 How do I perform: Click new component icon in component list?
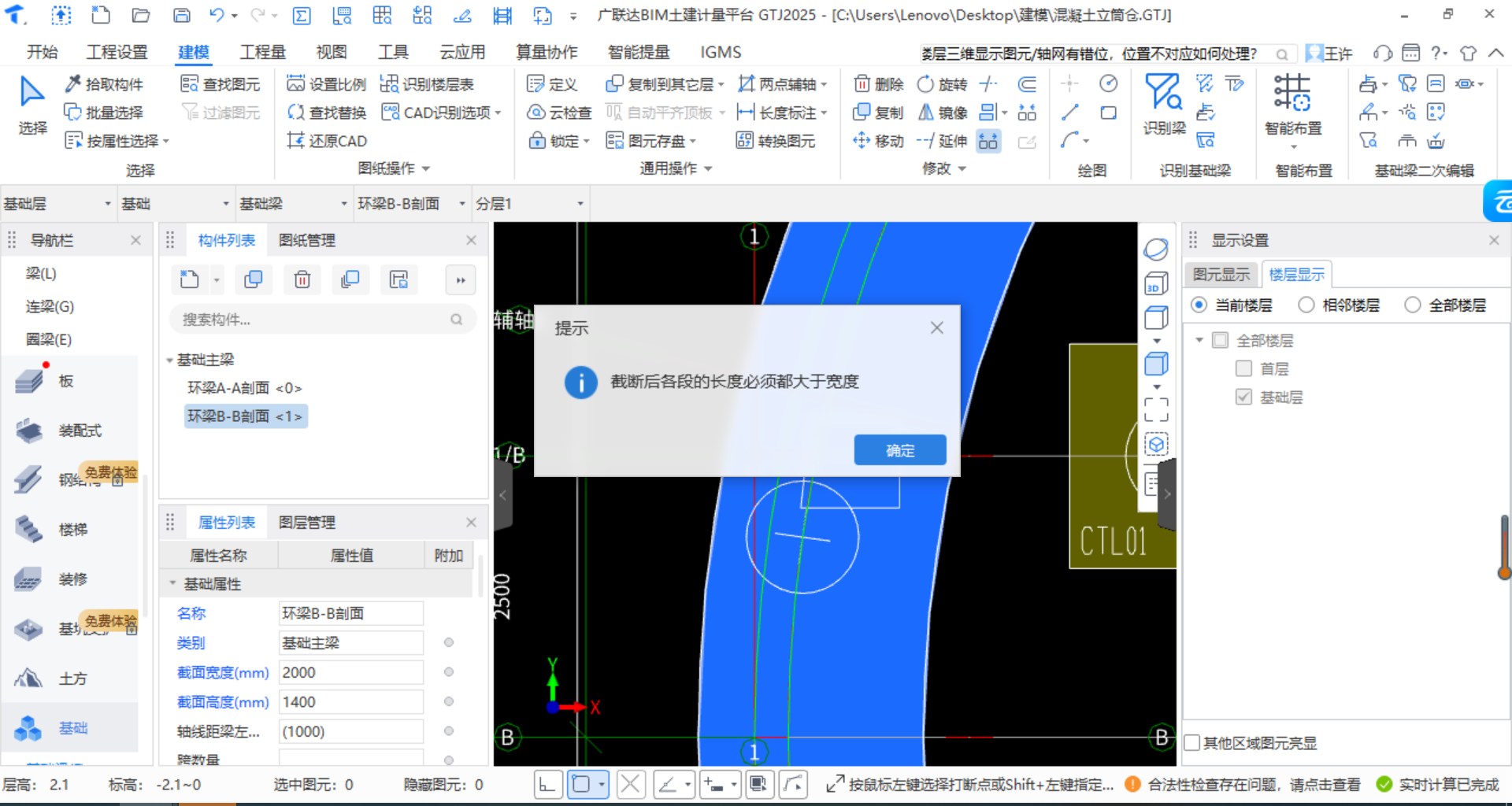190,279
